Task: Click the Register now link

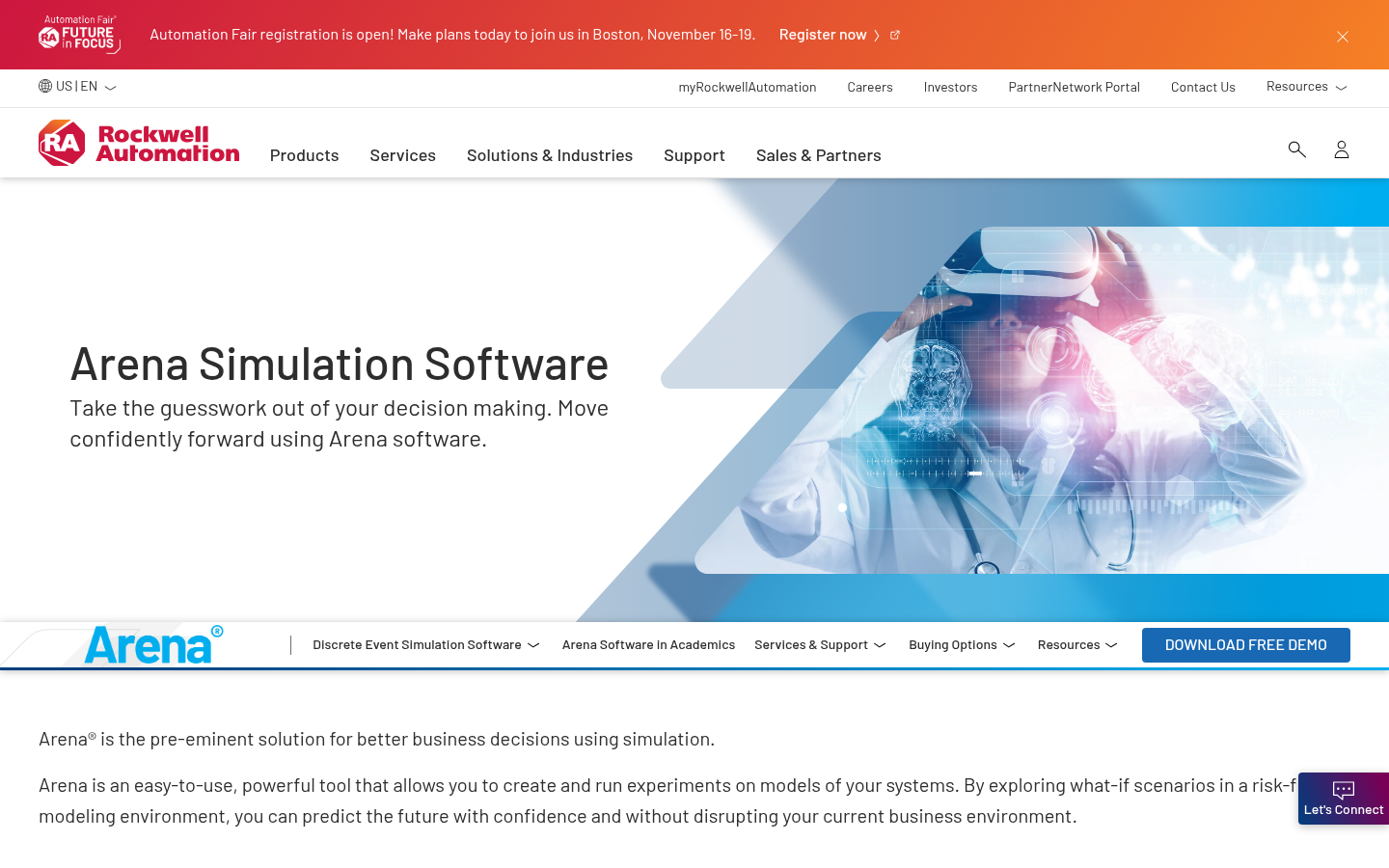Action: [x=823, y=35]
